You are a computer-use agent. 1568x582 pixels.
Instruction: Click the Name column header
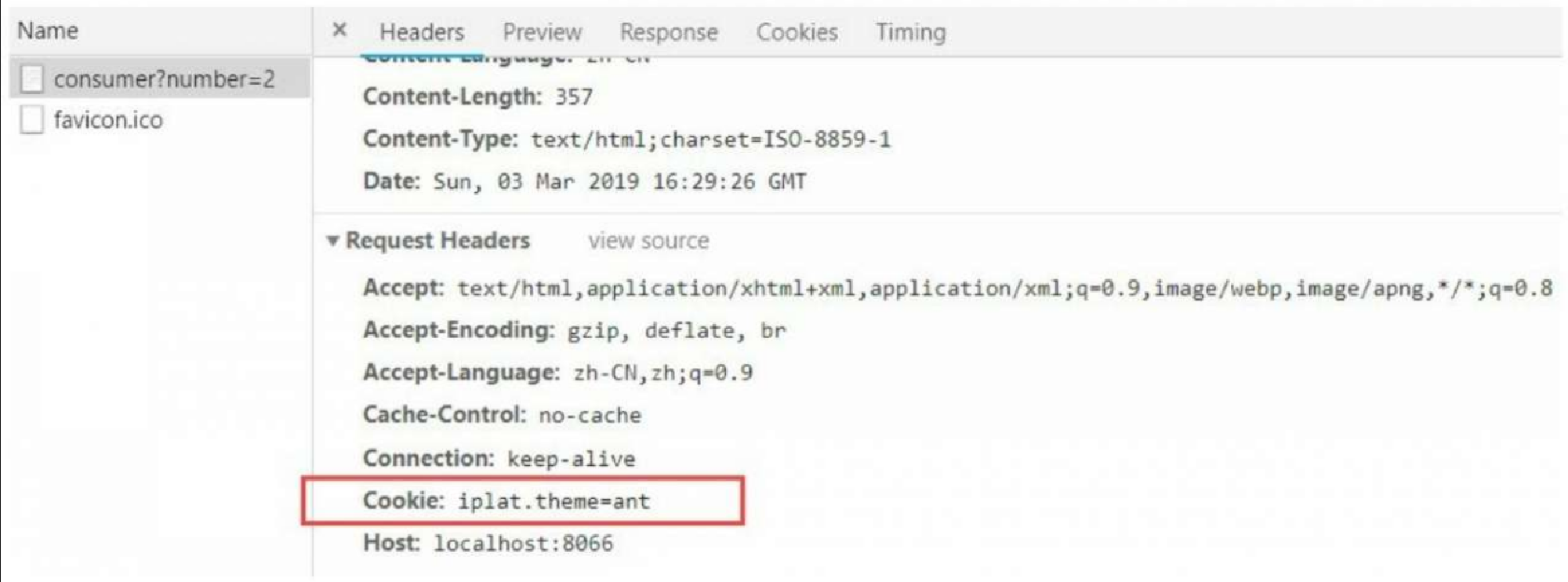pos(48,31)
